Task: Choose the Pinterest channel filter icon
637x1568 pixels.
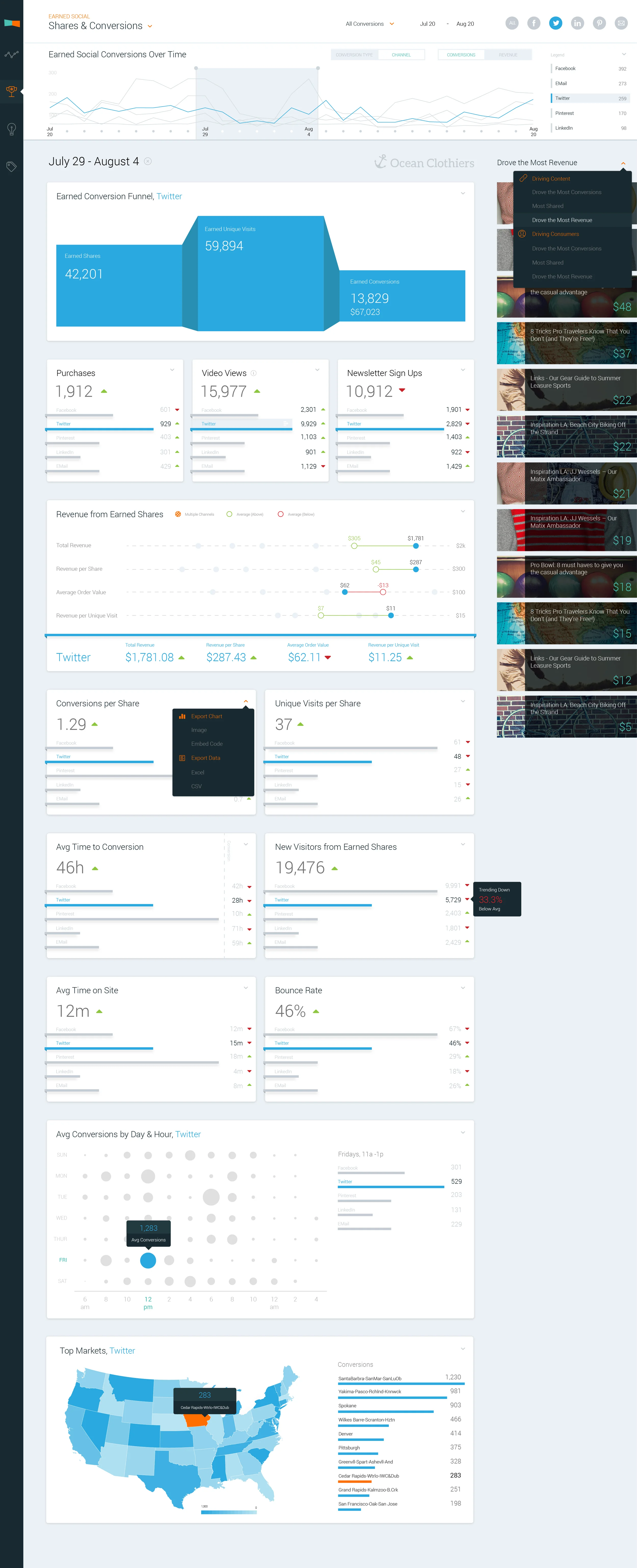Action: coord(599,23)
